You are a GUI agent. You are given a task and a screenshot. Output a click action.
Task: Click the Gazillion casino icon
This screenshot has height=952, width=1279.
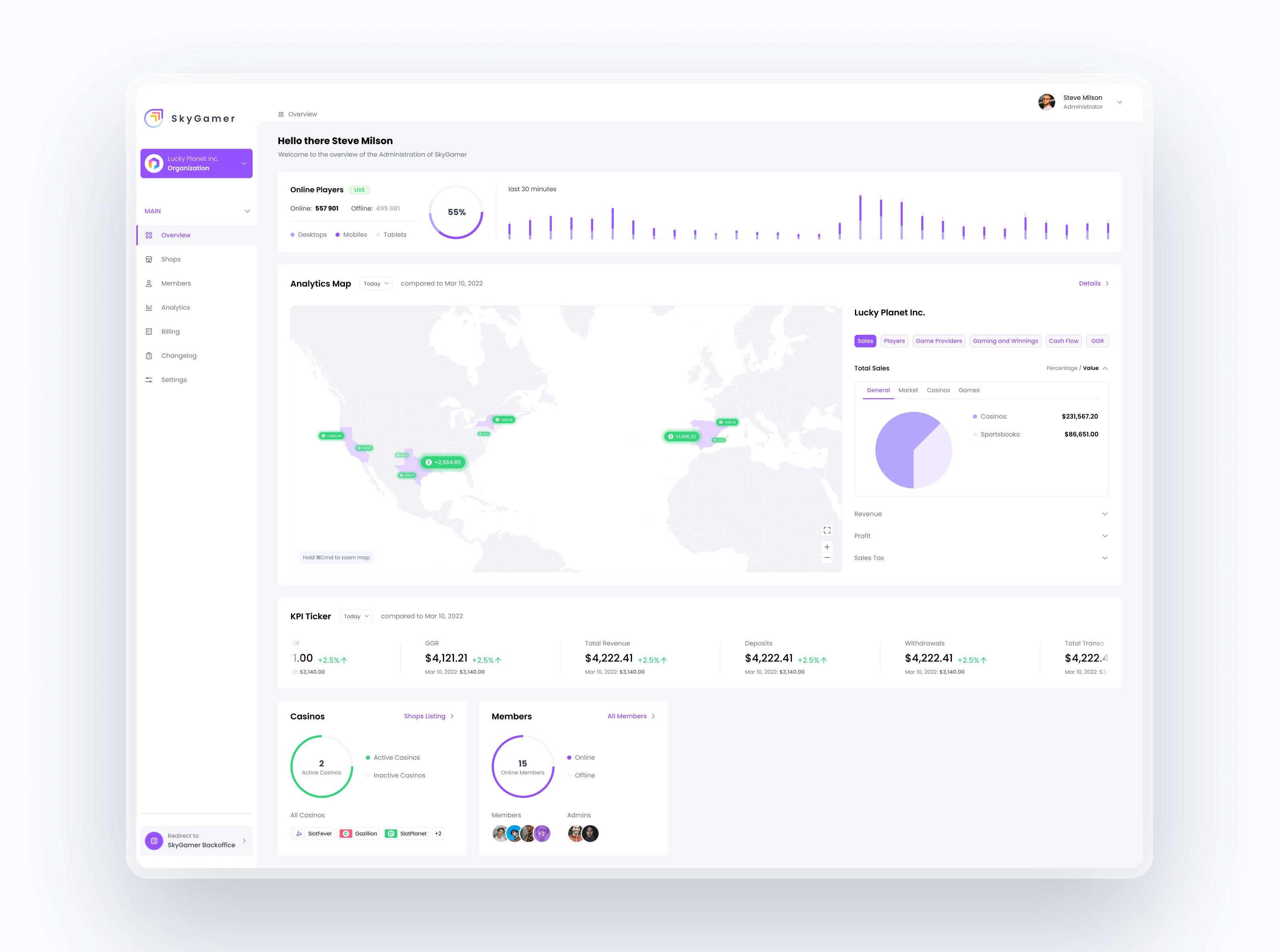(347, 833)
